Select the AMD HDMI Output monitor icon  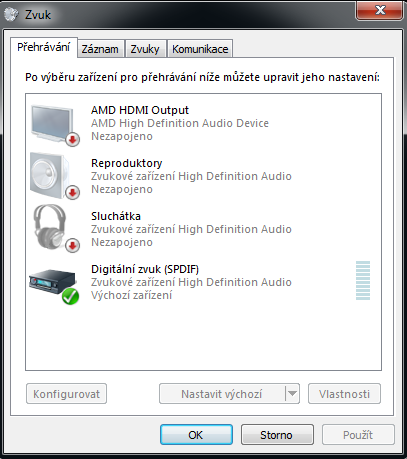(53, 124)
